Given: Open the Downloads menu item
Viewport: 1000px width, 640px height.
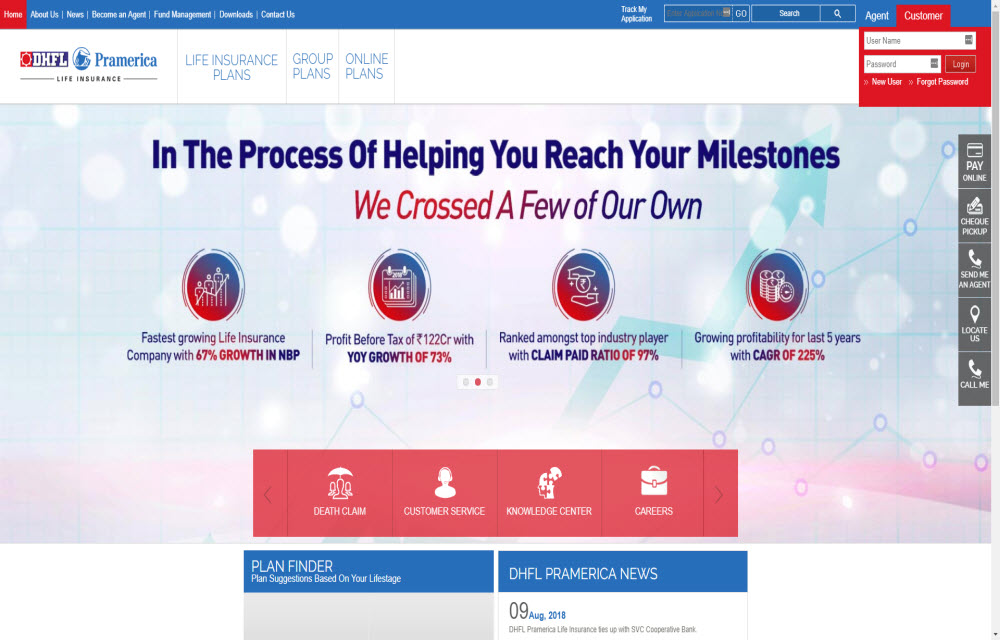Looking at the screenshot, I should point(235,14).
